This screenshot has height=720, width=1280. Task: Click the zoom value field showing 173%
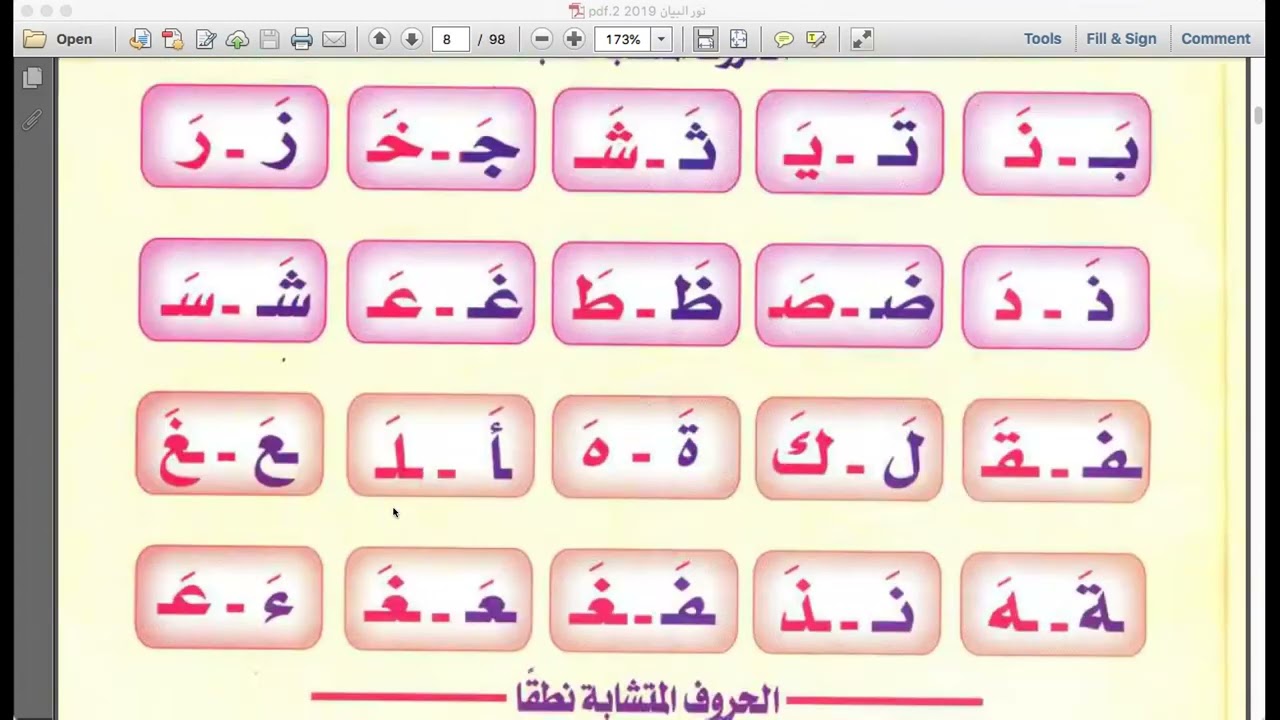(x=623, y=39)
